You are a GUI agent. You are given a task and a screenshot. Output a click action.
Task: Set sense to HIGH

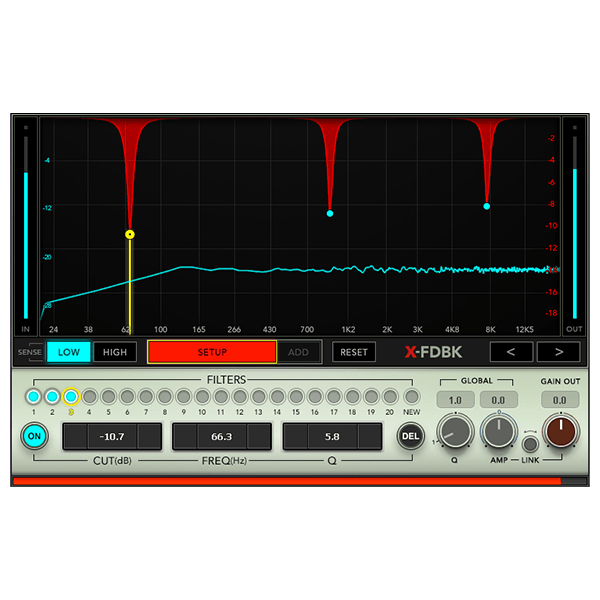click(x=115, y=352)
